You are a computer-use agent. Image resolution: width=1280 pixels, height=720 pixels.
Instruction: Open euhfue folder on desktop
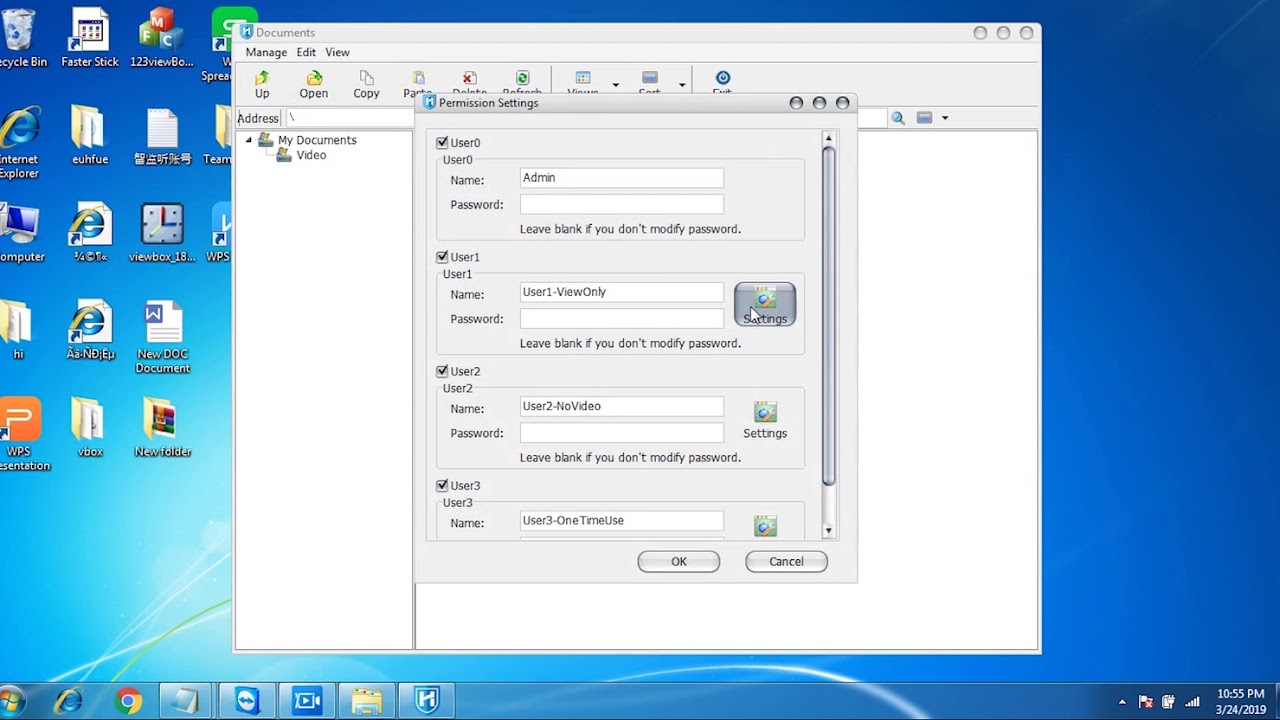pyautogui.click(x=90, y=136)
